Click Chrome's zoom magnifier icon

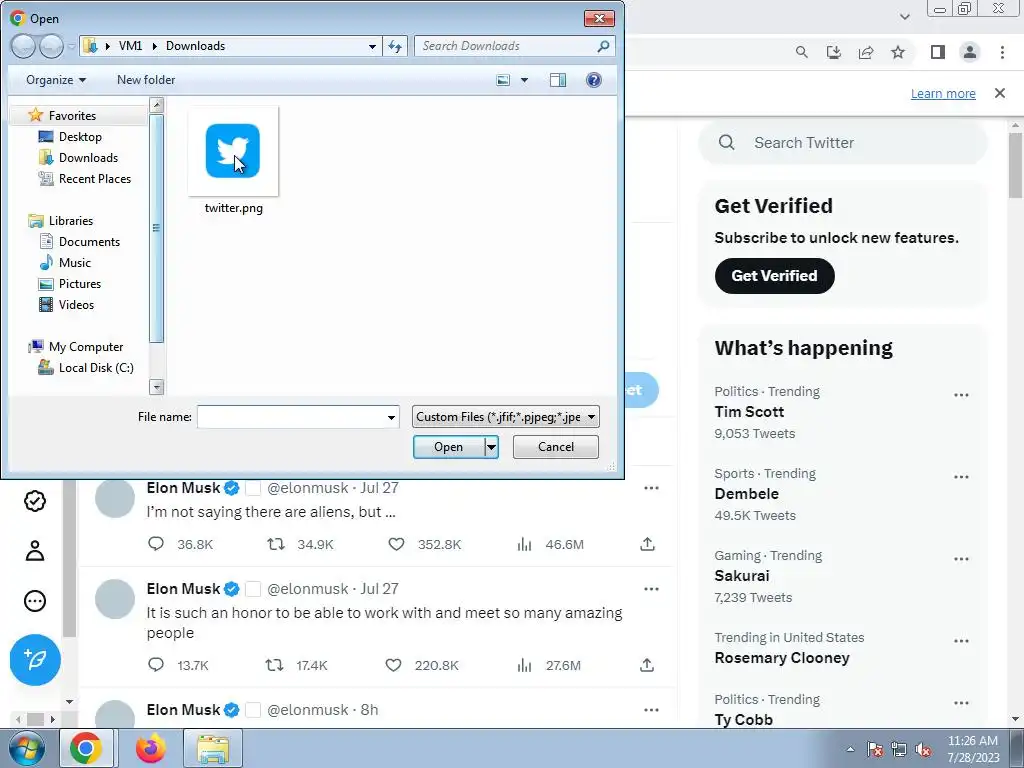tap(801, 52)
